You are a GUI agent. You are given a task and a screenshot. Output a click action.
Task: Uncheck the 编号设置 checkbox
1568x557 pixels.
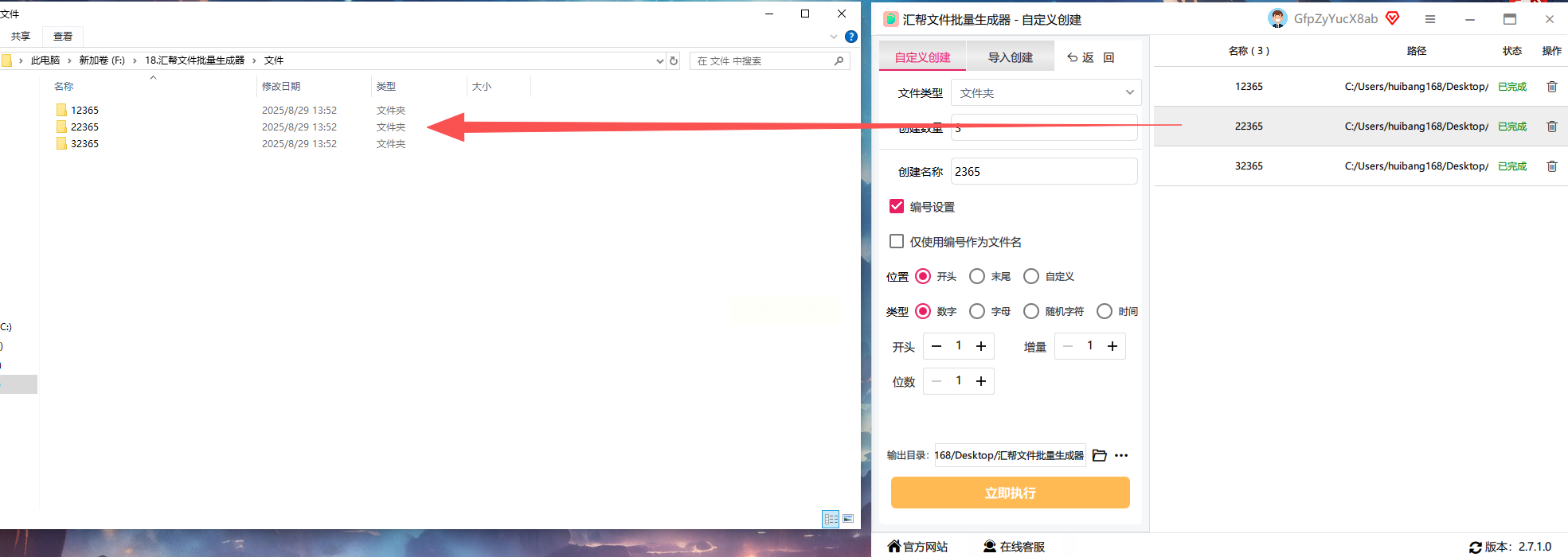[897, 206]
